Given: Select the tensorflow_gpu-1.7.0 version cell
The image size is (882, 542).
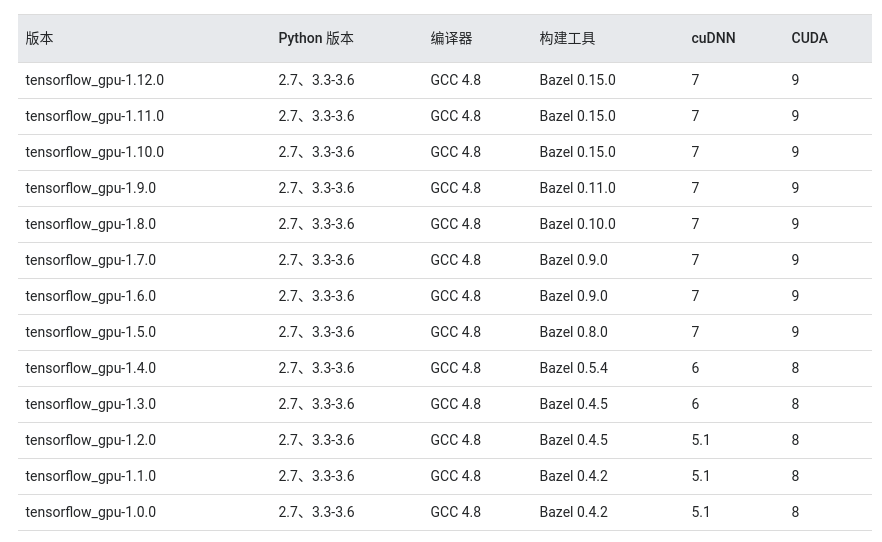Looking at the screenshot, I should [91, 260].
